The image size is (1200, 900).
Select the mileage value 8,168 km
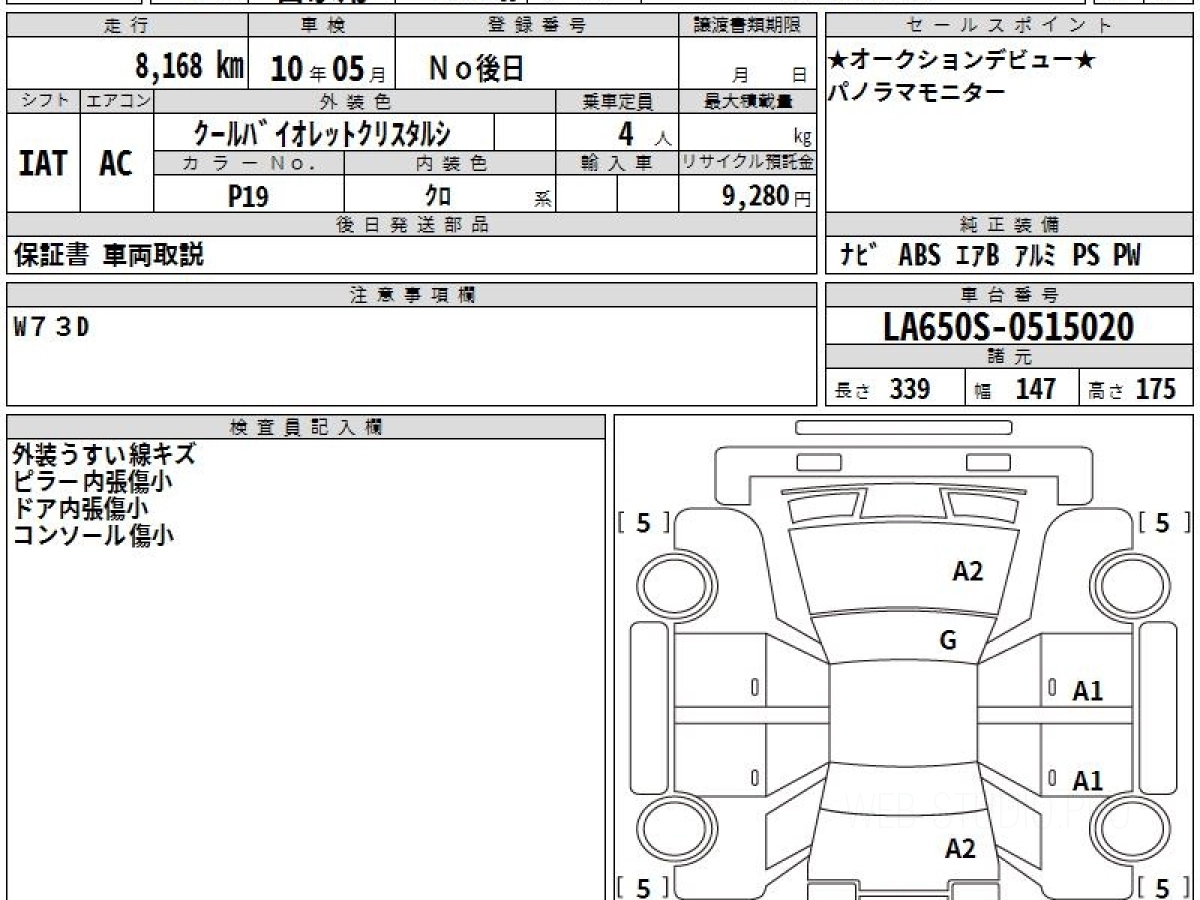(x=190, y=68)
